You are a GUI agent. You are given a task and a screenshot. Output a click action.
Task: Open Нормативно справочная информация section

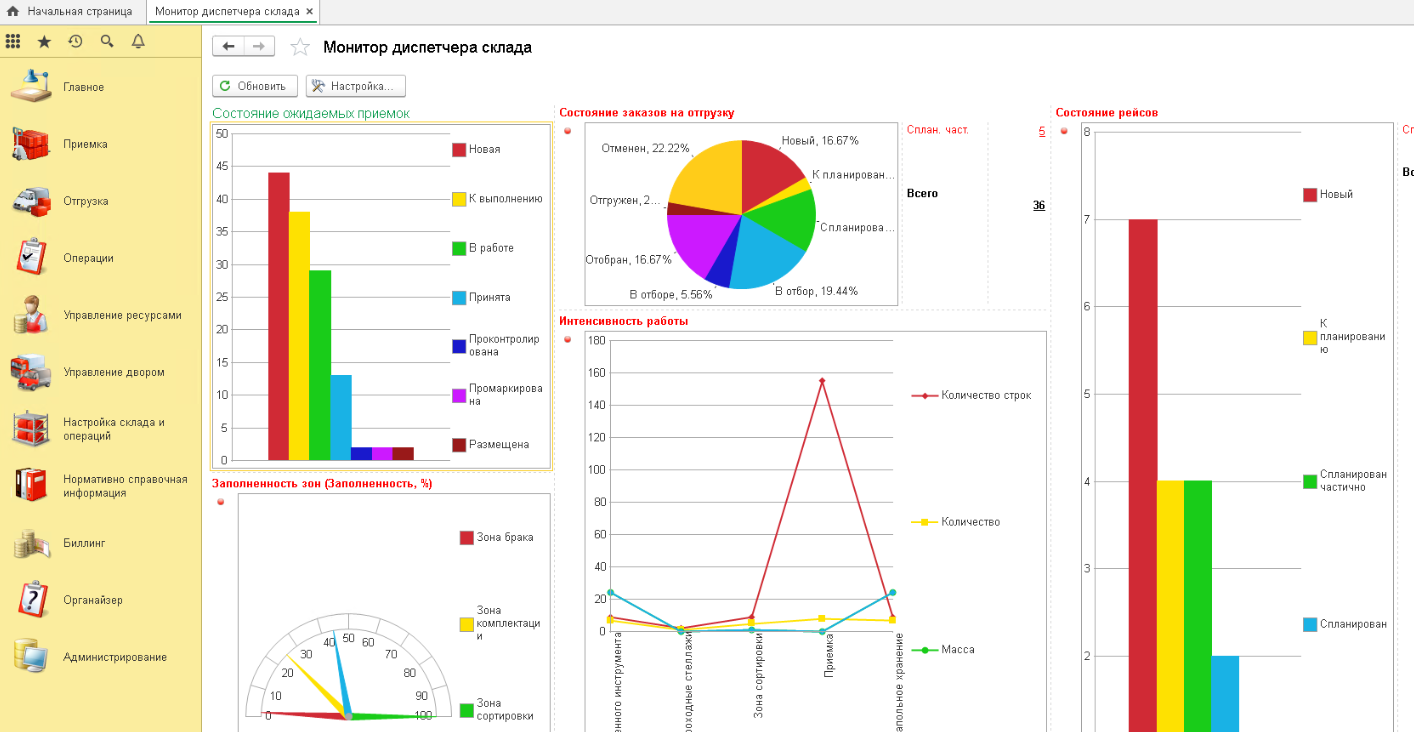(x=101, y=486)
